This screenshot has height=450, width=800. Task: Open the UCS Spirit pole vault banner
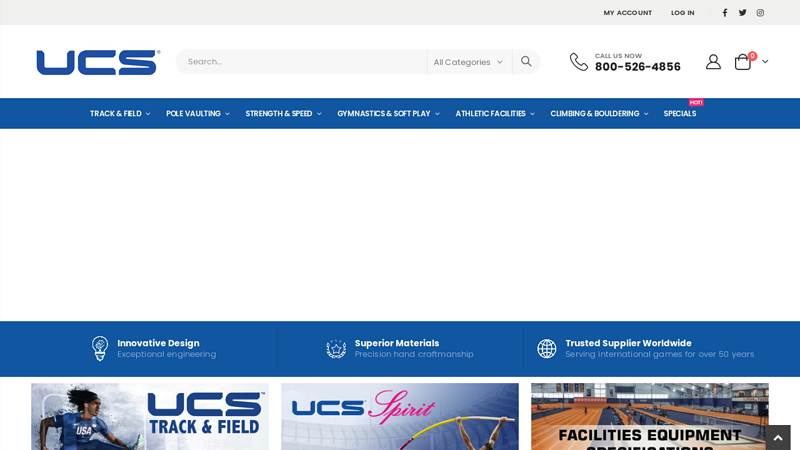(x=400, y=416)
